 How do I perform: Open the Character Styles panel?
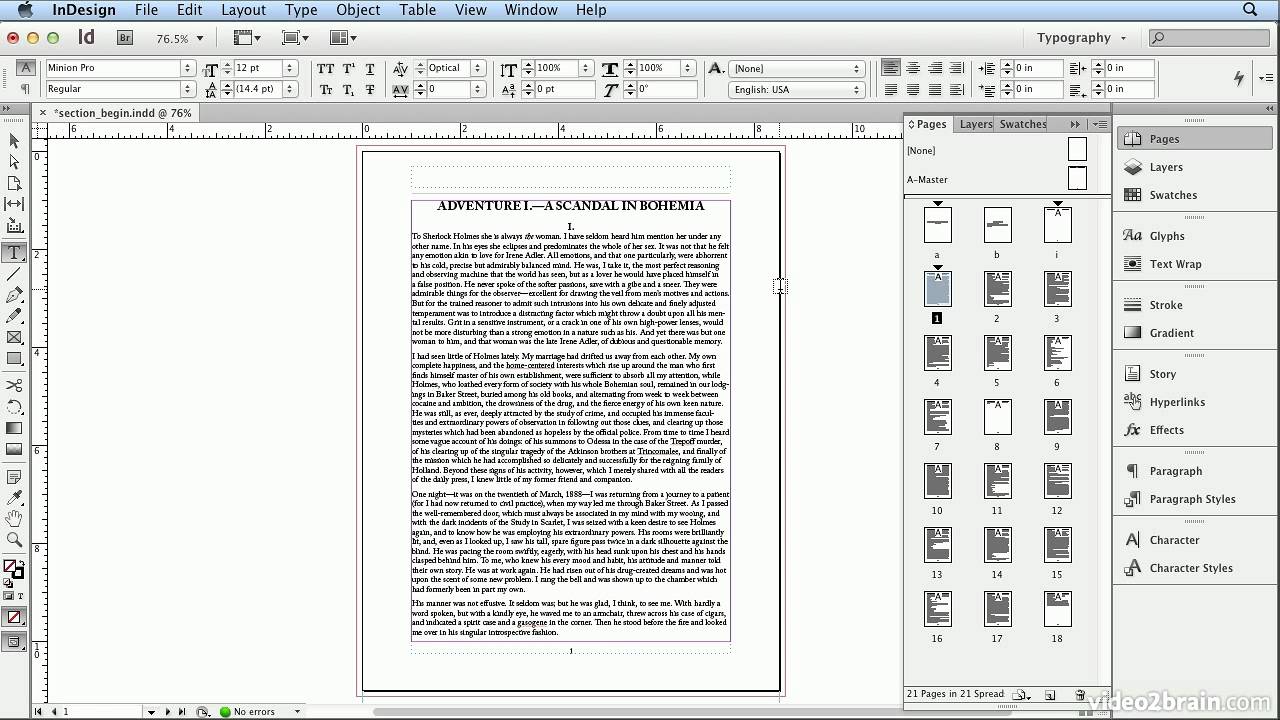[x=1190, y=568]
